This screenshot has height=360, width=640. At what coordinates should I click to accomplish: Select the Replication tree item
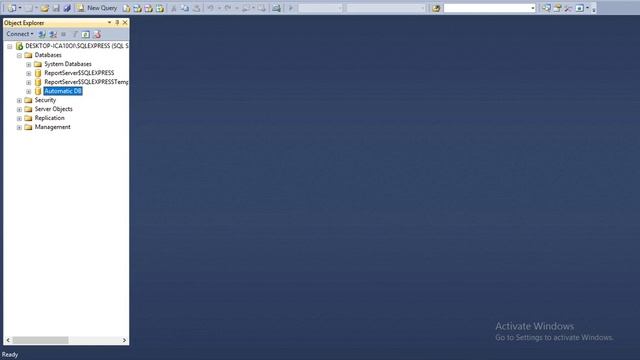point(49,118)
